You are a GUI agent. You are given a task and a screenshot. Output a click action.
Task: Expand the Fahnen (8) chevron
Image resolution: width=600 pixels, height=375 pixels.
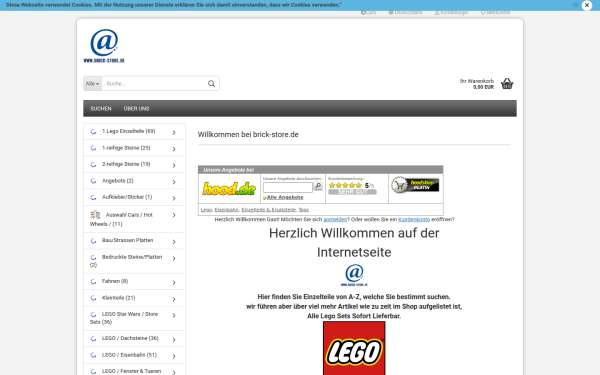click(174, 282)
